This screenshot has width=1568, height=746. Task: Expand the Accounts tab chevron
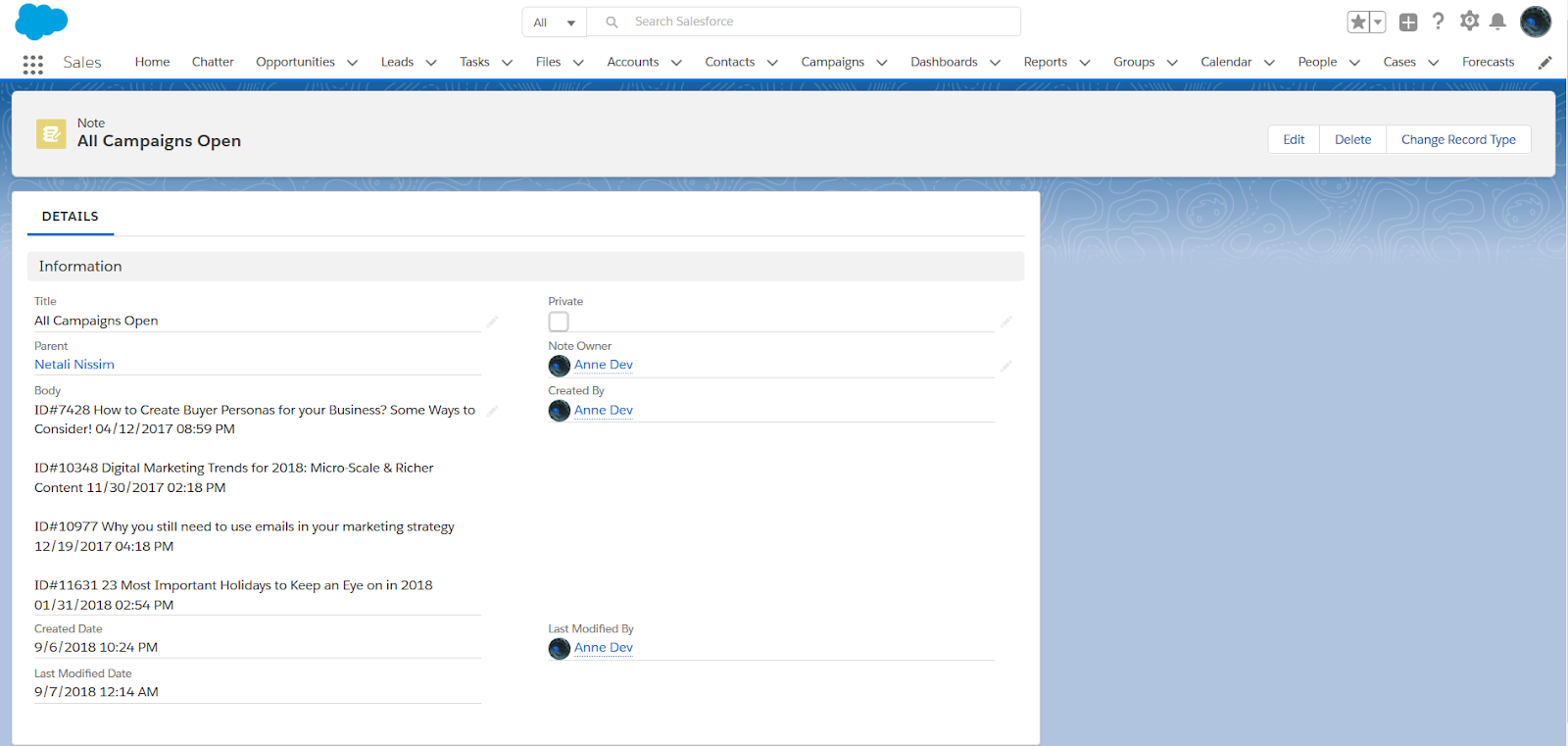(x=676, y=63)
